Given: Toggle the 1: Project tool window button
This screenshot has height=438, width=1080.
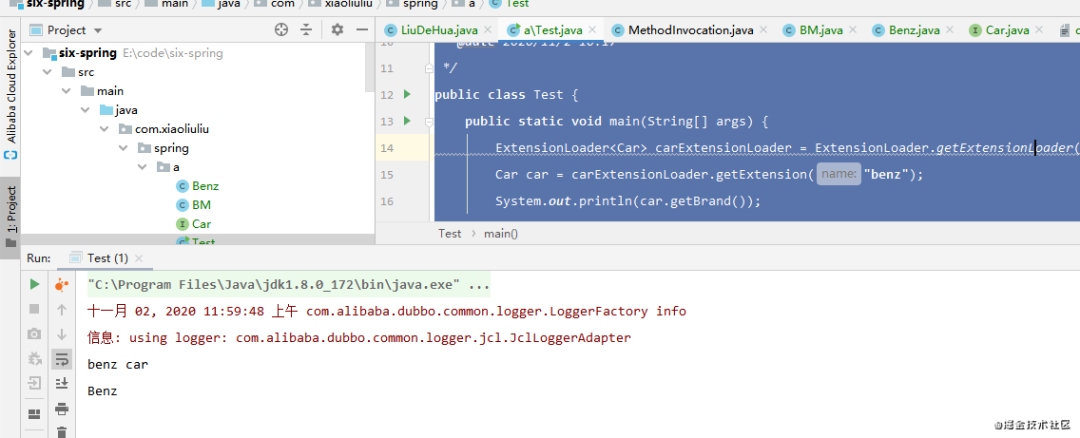Looking at the screenshot, I should point(10,218).
